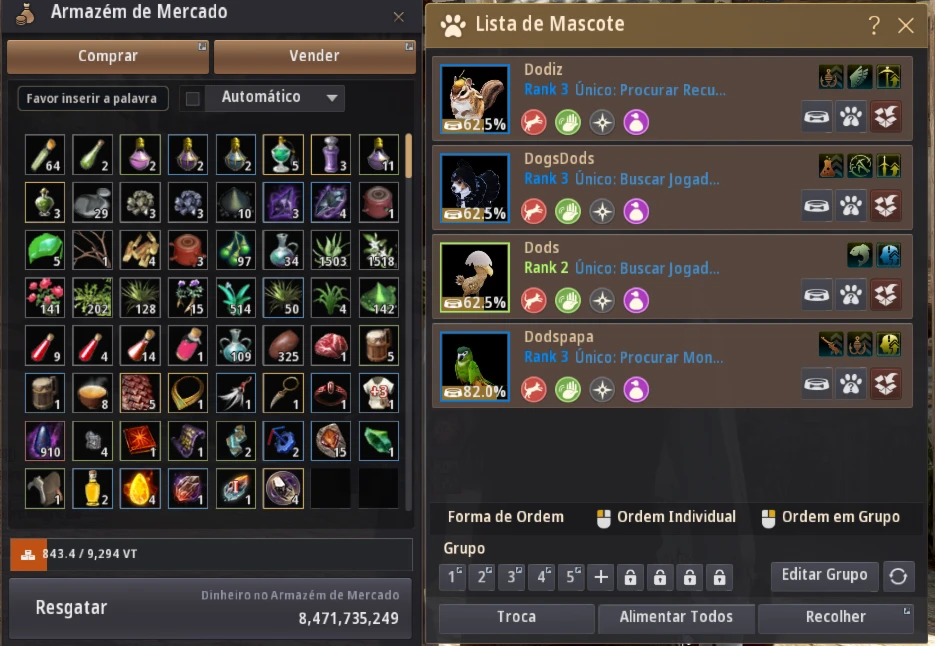Click the feed bowl icon for Dodiz
This screenshot has width=935, height=646.
point(816,117)
